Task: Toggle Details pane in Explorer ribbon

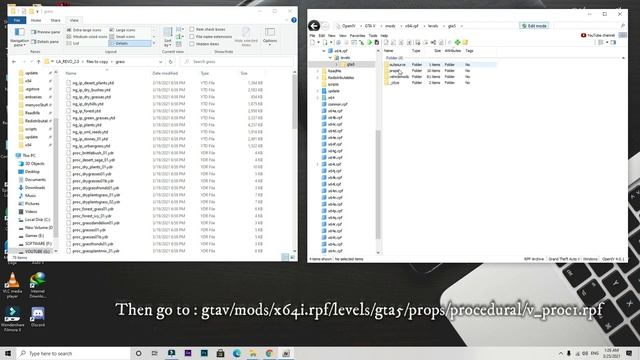Action: tap(45, 42)
